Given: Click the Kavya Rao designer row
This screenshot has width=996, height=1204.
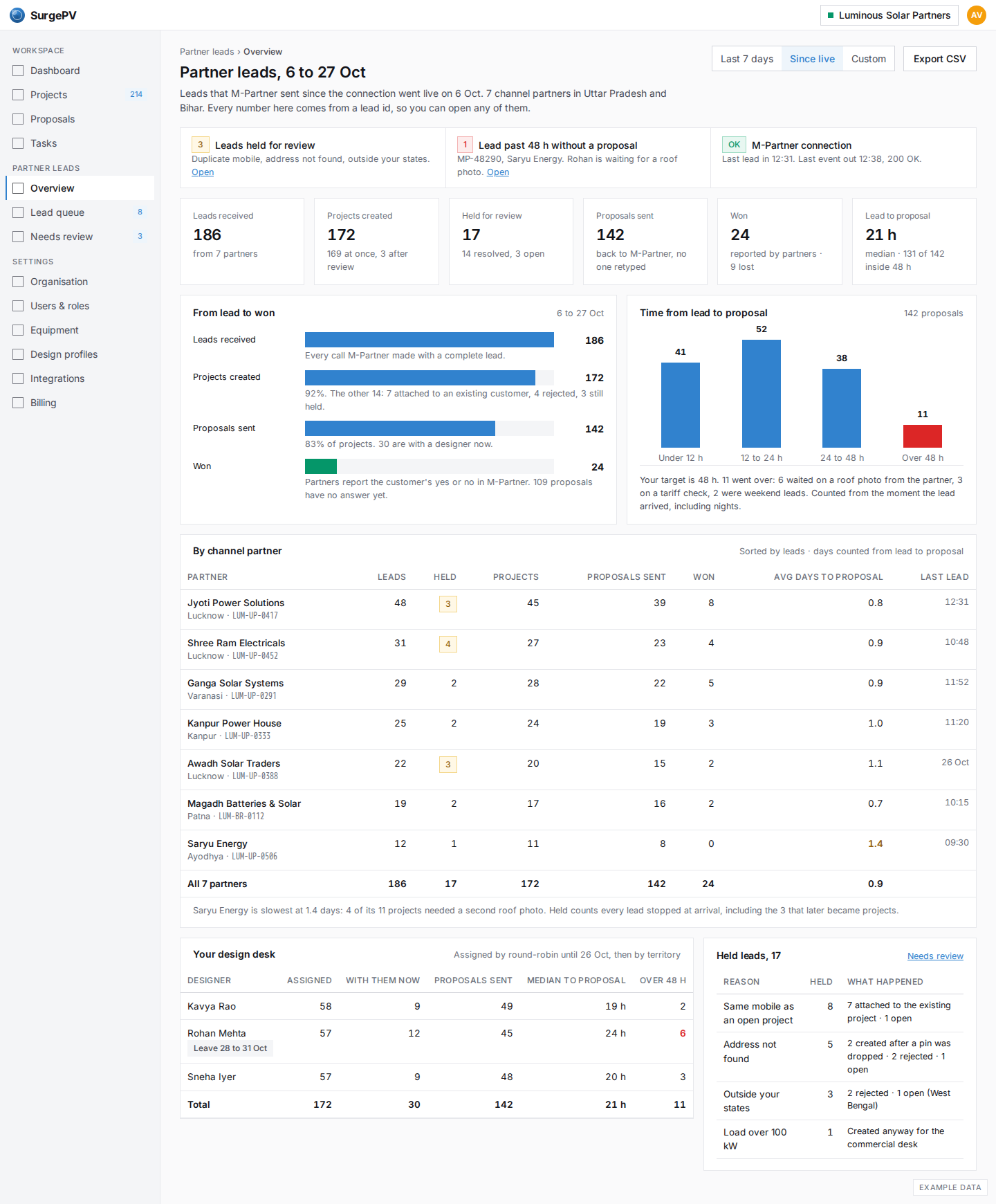Looking at the screenshot, I should [x=436, y=1007].
